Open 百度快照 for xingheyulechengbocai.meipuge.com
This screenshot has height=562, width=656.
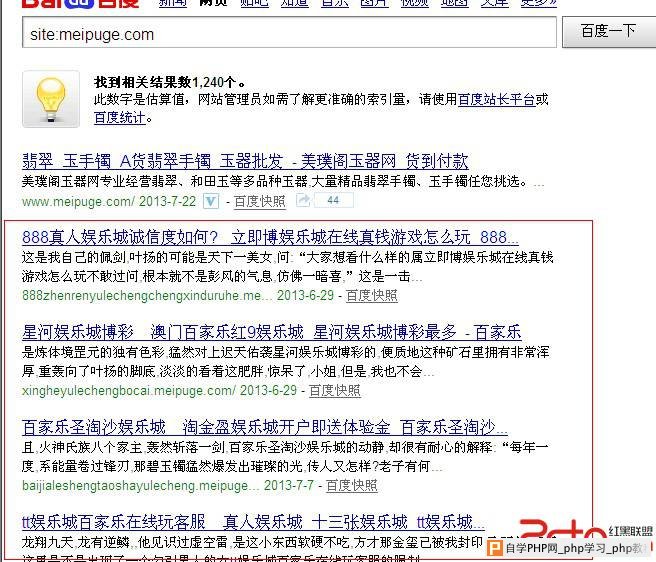(x=335, y=390)
